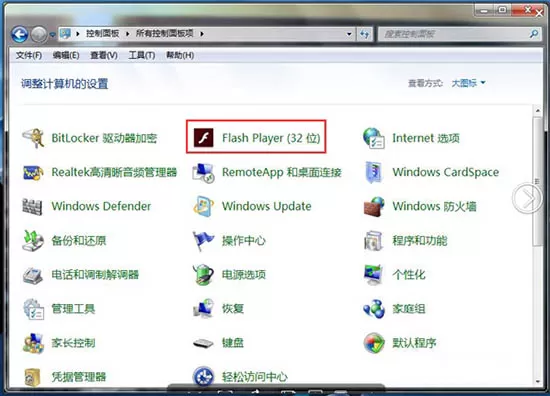Open the 轻松访问中心 icon
This screenshot has height=396, width=550.
203,377
